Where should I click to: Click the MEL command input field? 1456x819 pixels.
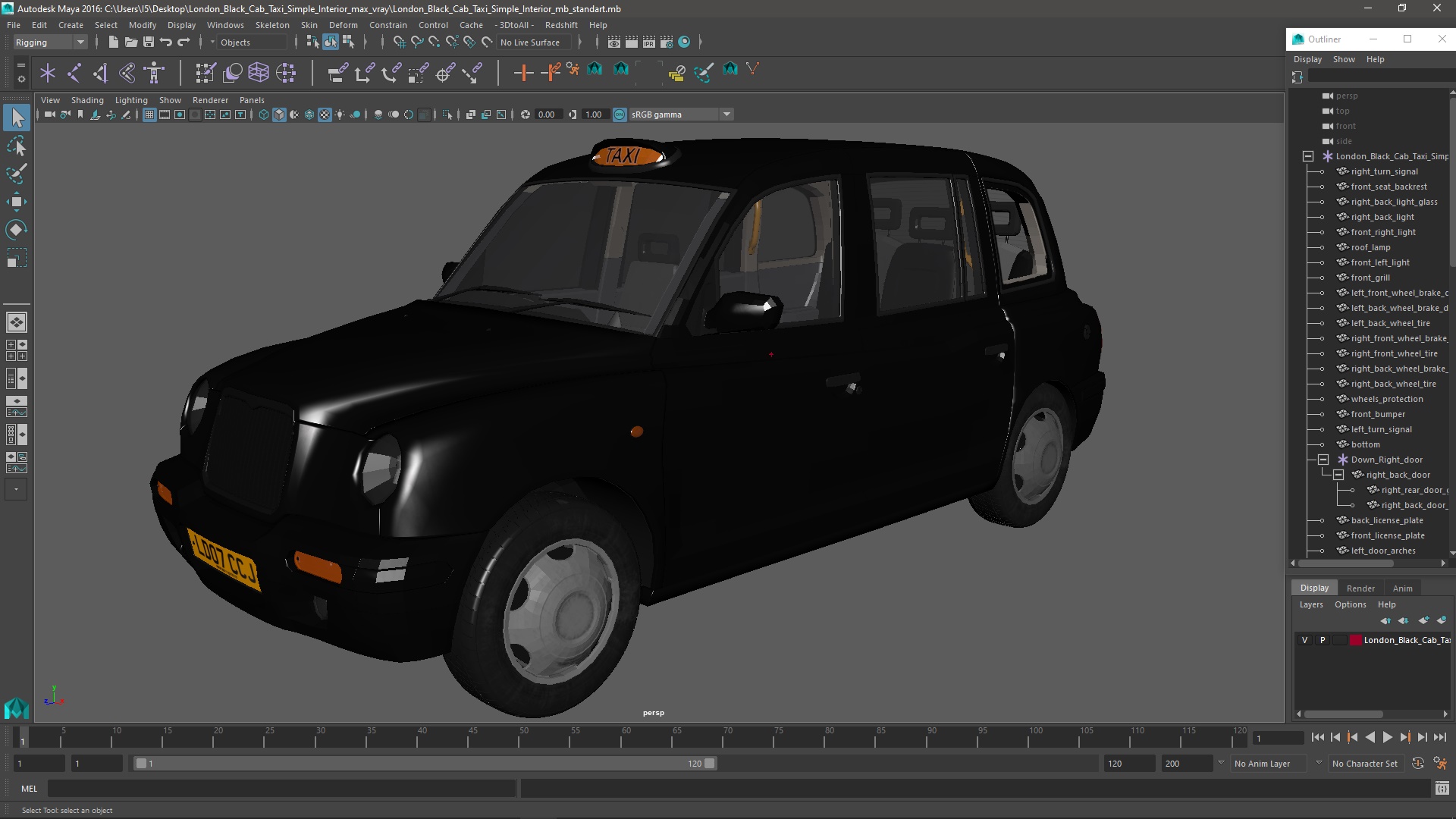282,789
